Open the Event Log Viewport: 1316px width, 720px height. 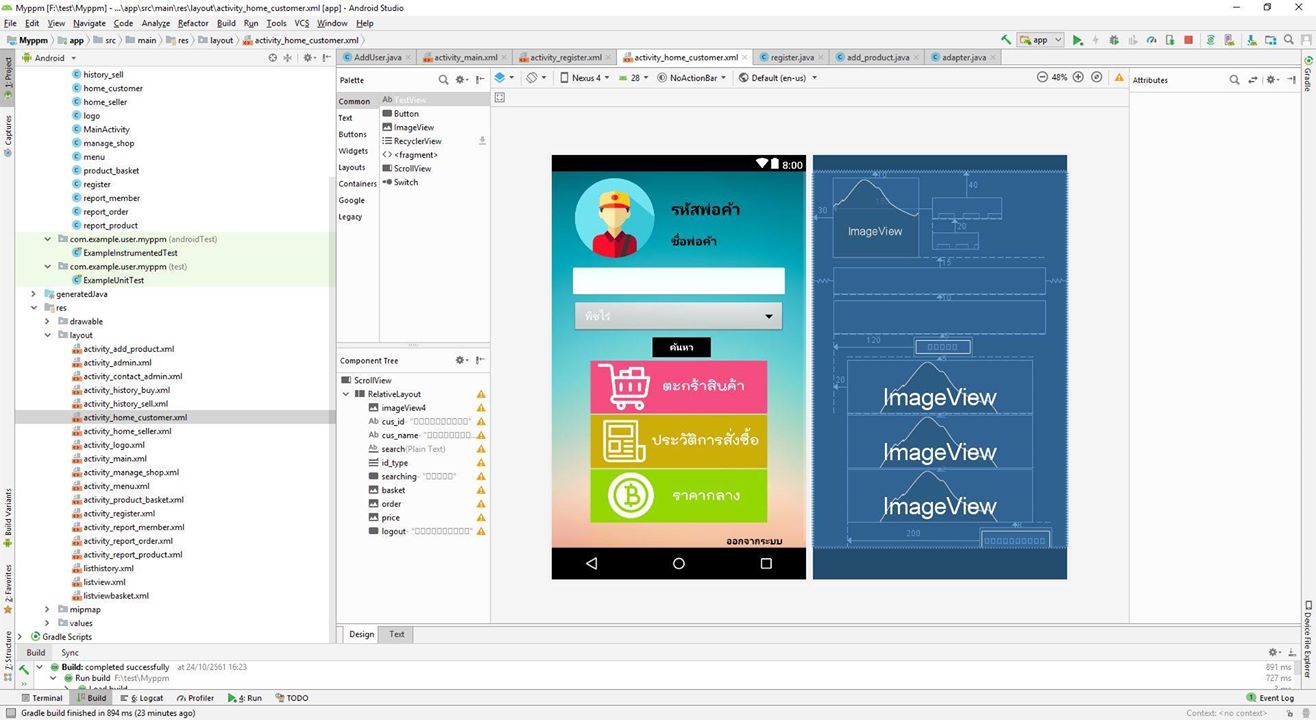pyautogui.click(x=1270, y=698)
